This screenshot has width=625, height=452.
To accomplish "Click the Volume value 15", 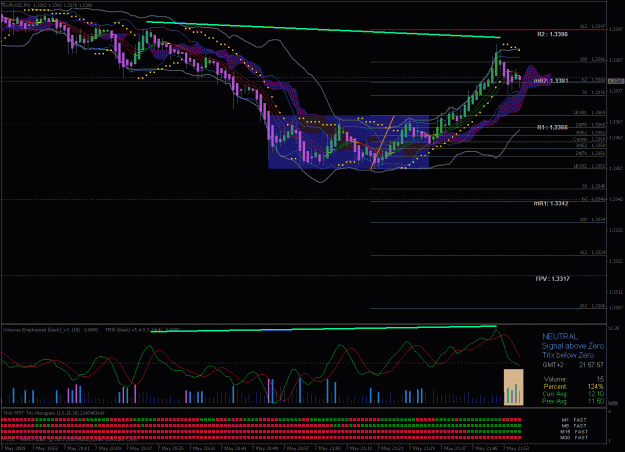I will (600, 379).
